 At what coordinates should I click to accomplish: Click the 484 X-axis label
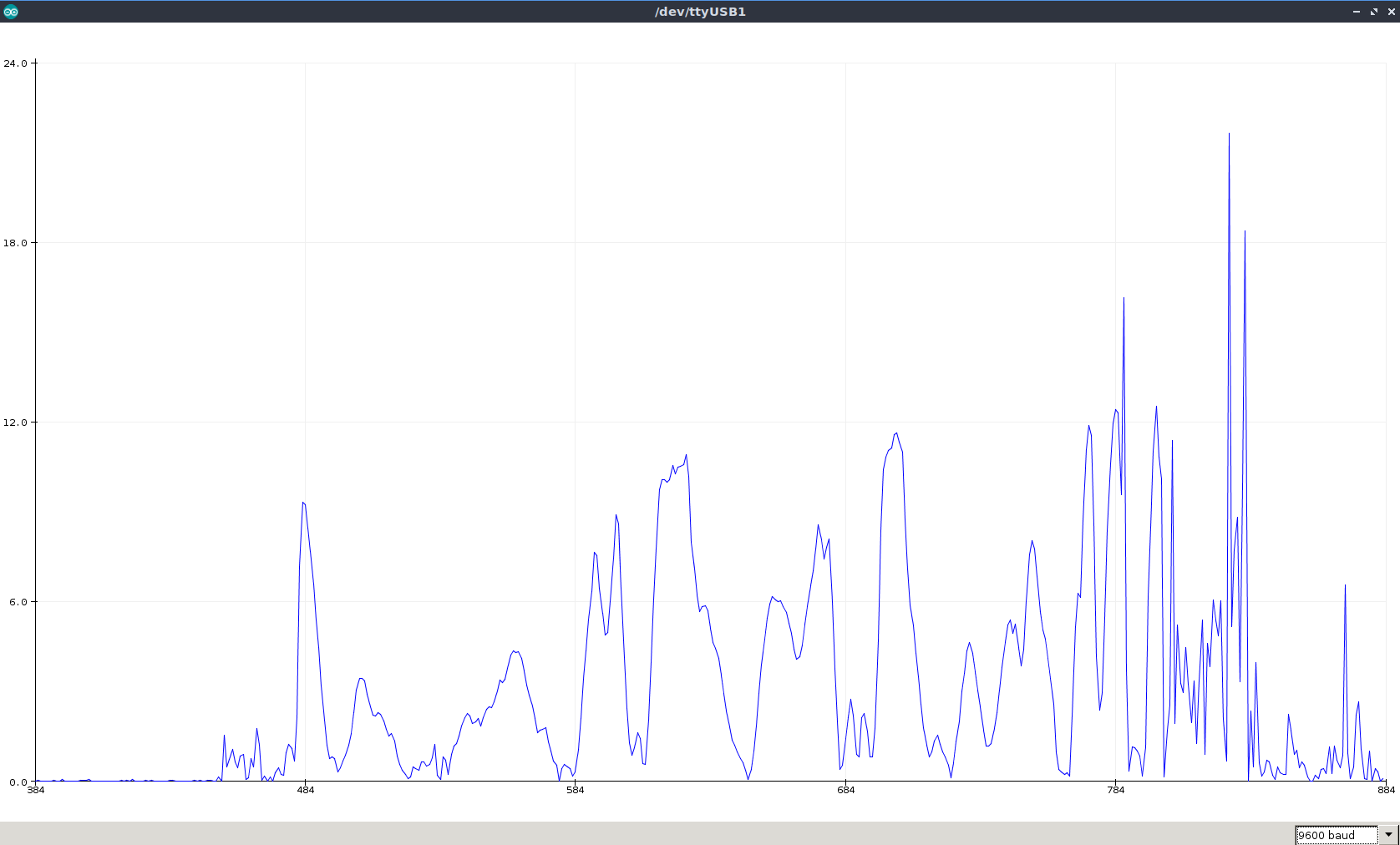point(306,790)
